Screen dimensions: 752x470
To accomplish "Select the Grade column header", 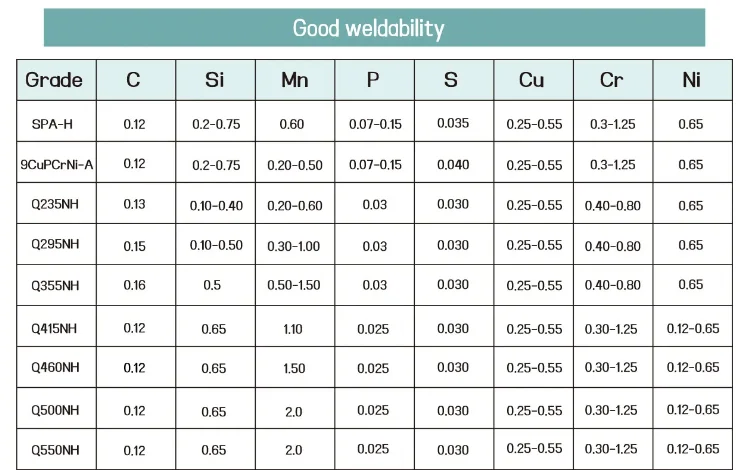I will click(54, 80).
